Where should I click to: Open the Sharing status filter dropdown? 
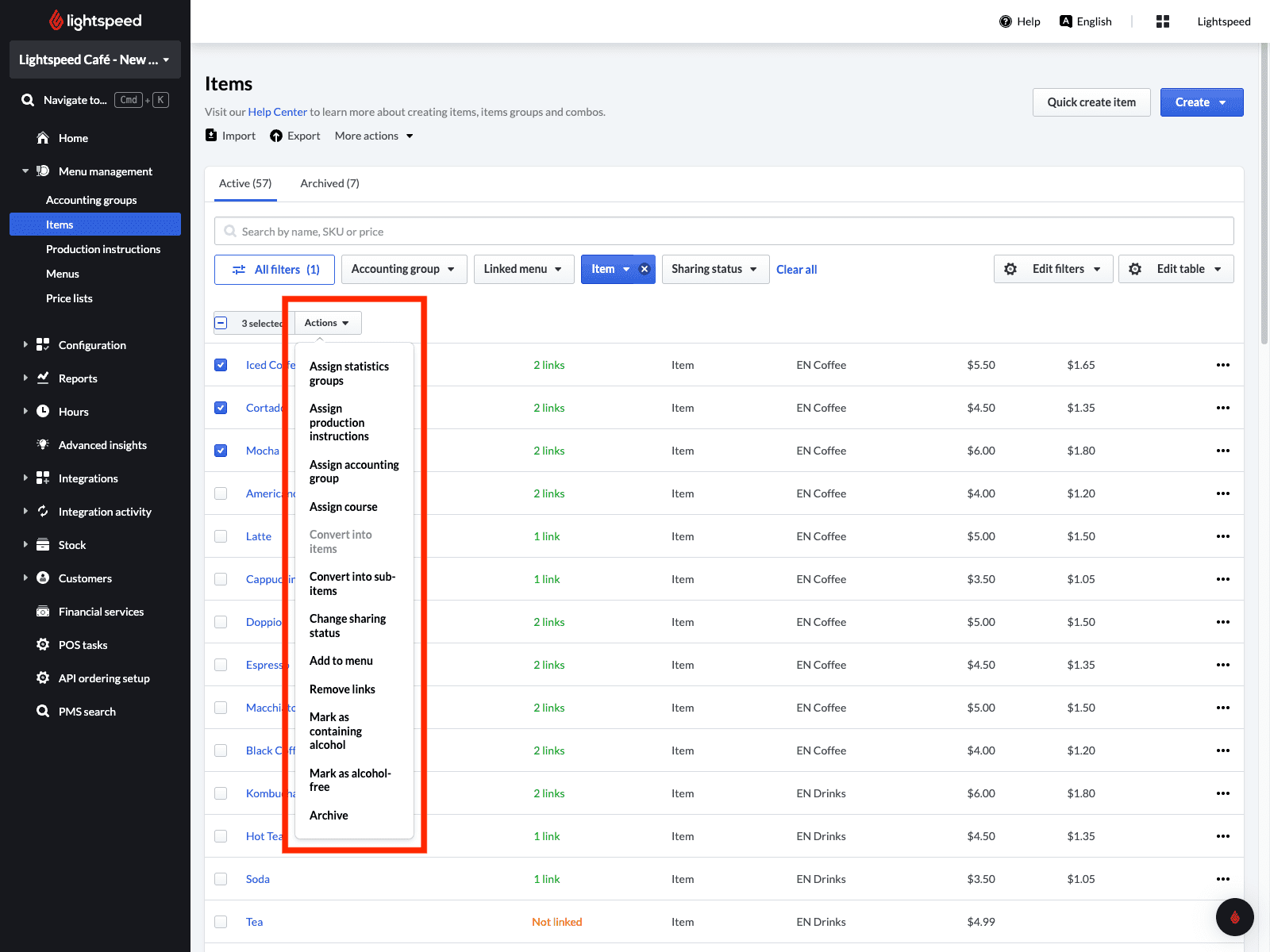click(x=714, y=269)
